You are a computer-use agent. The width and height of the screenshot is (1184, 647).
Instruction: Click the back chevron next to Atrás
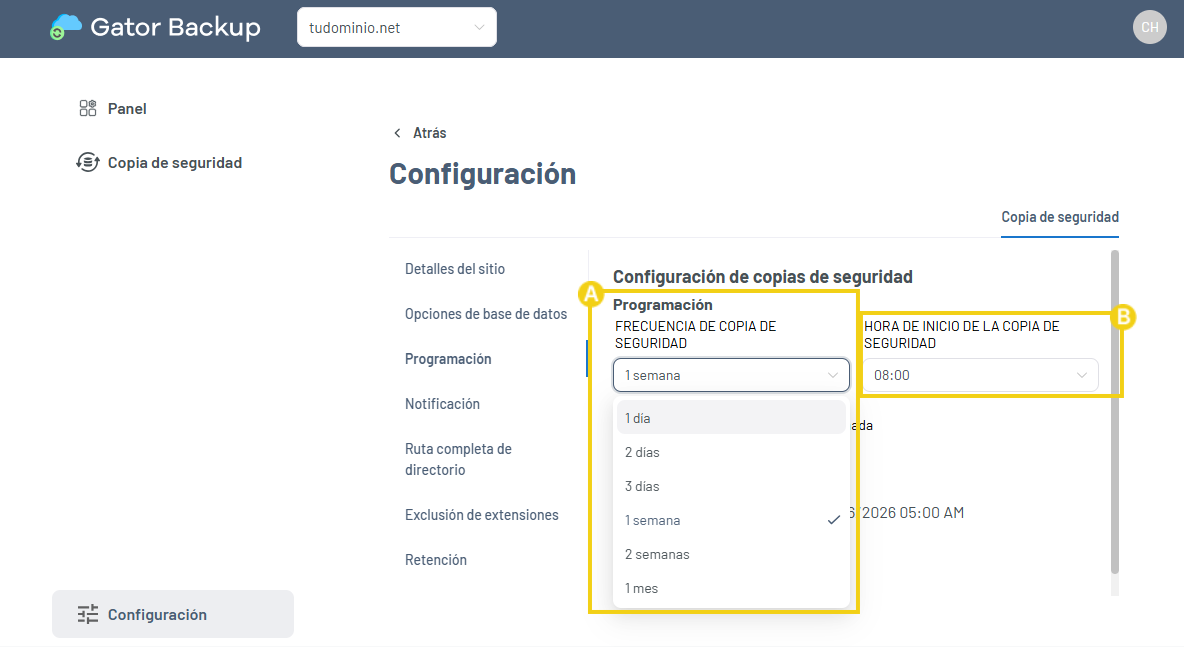397,133
